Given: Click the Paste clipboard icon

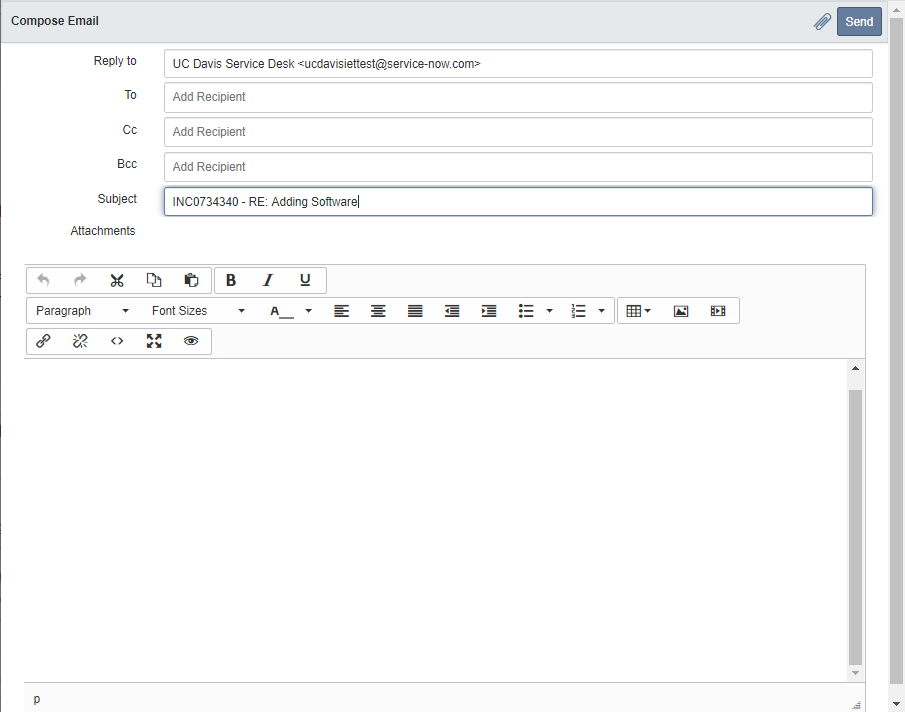Looking at the screenshot, I should point(191,280).
